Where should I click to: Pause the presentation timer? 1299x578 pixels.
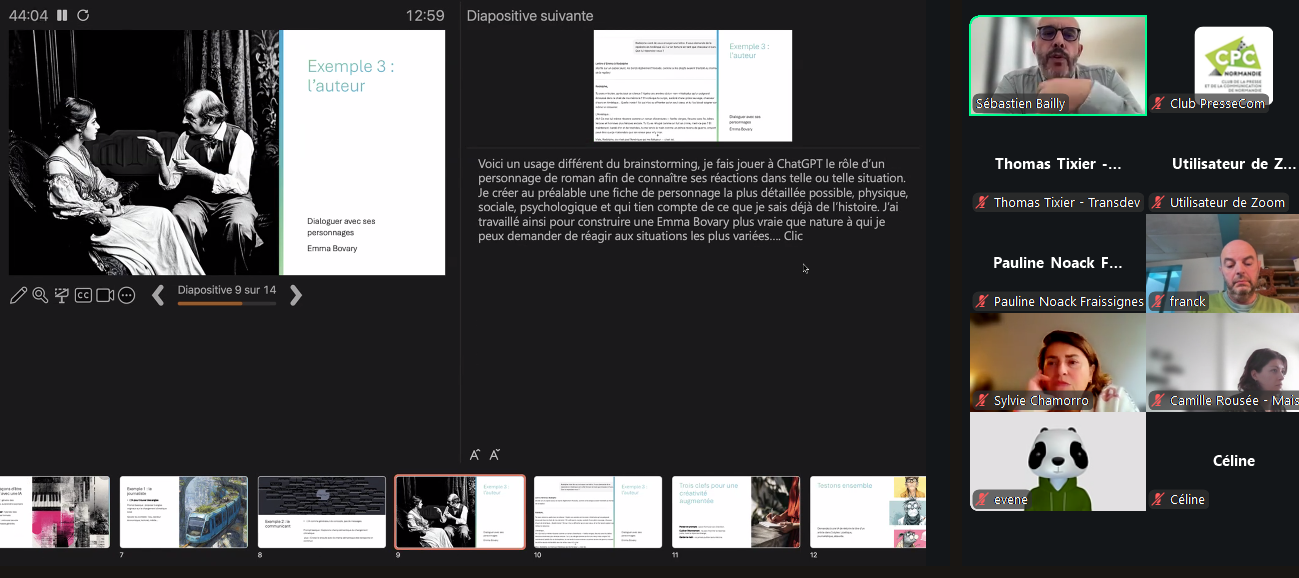(62, 15)
